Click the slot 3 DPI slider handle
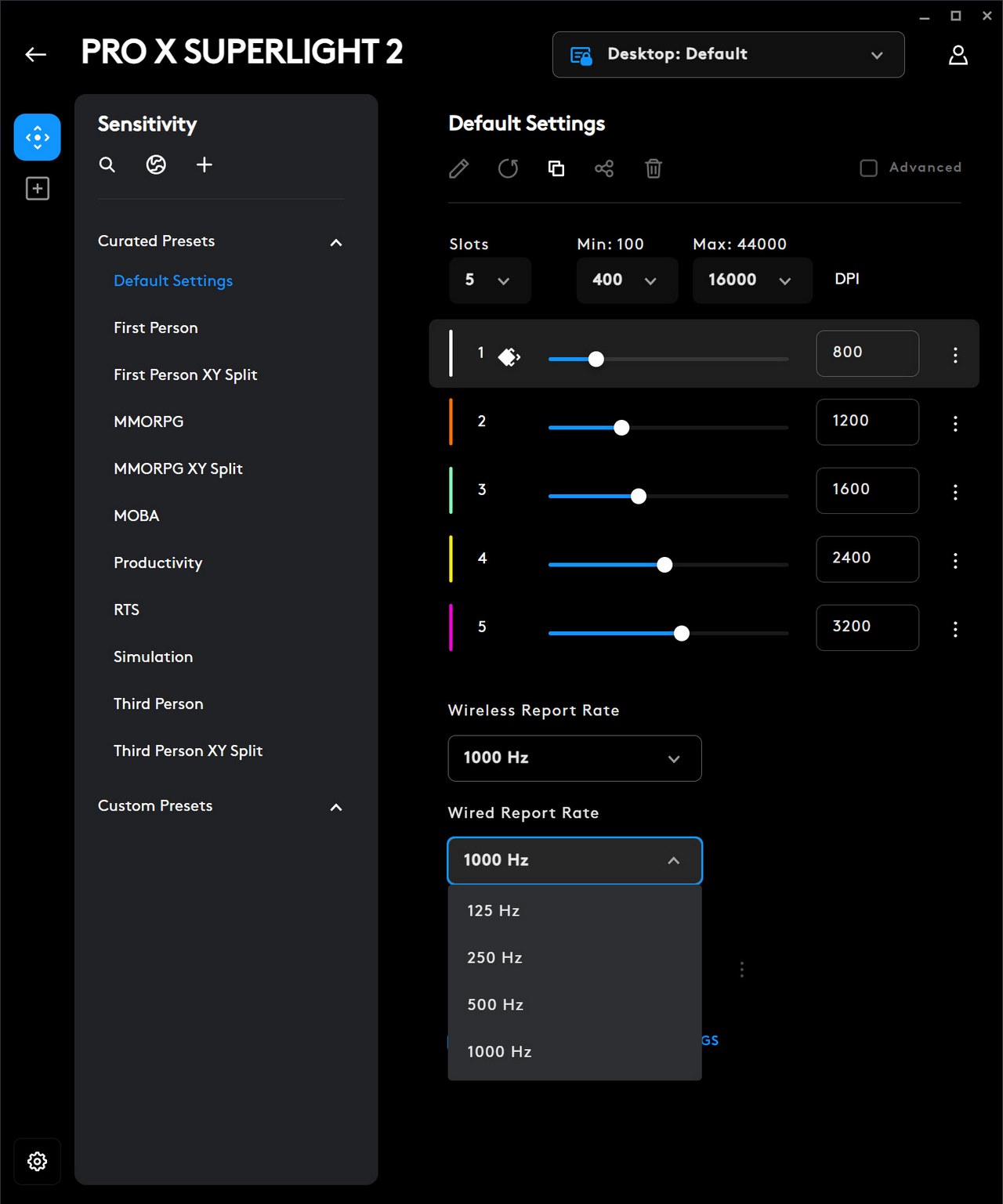 tap(639, 496)
